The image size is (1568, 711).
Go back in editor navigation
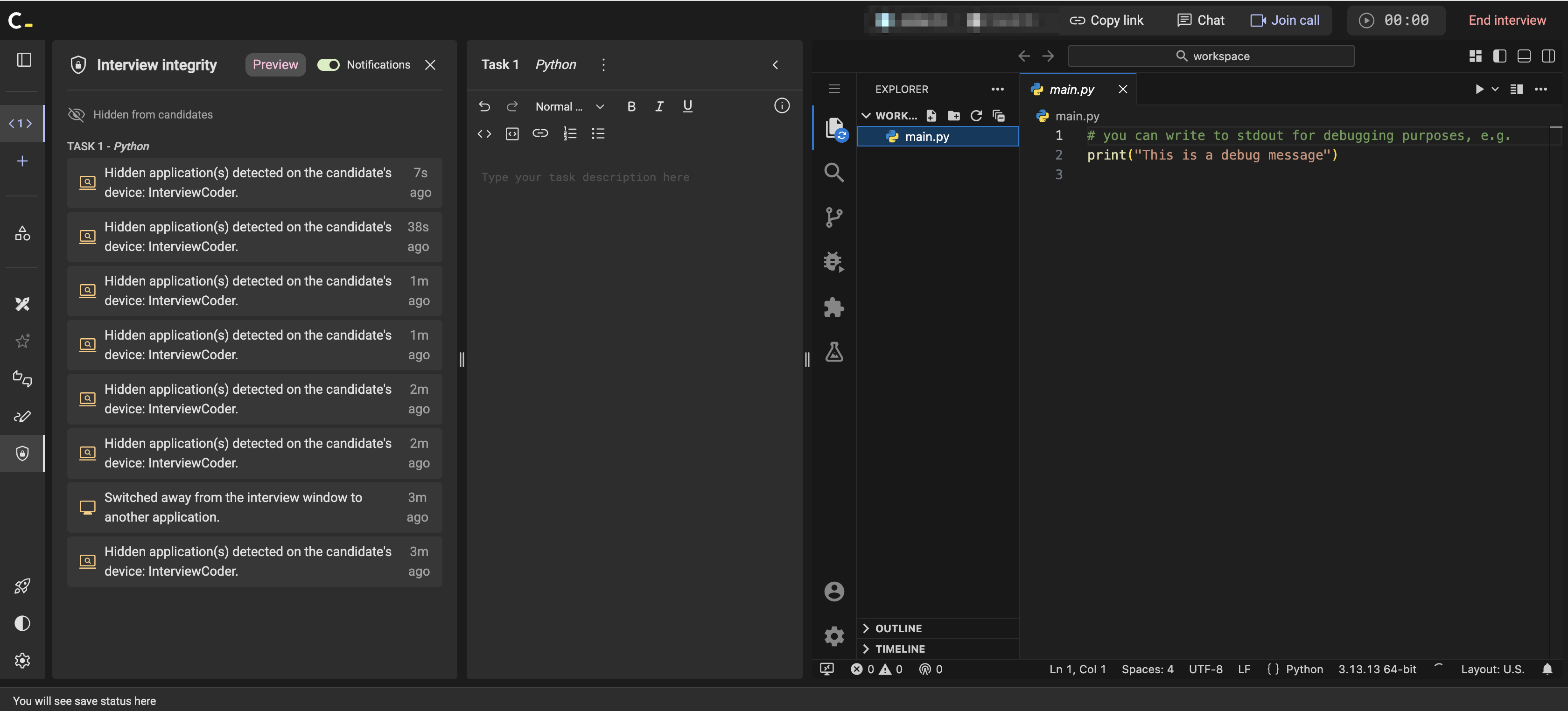point(1024,56)
